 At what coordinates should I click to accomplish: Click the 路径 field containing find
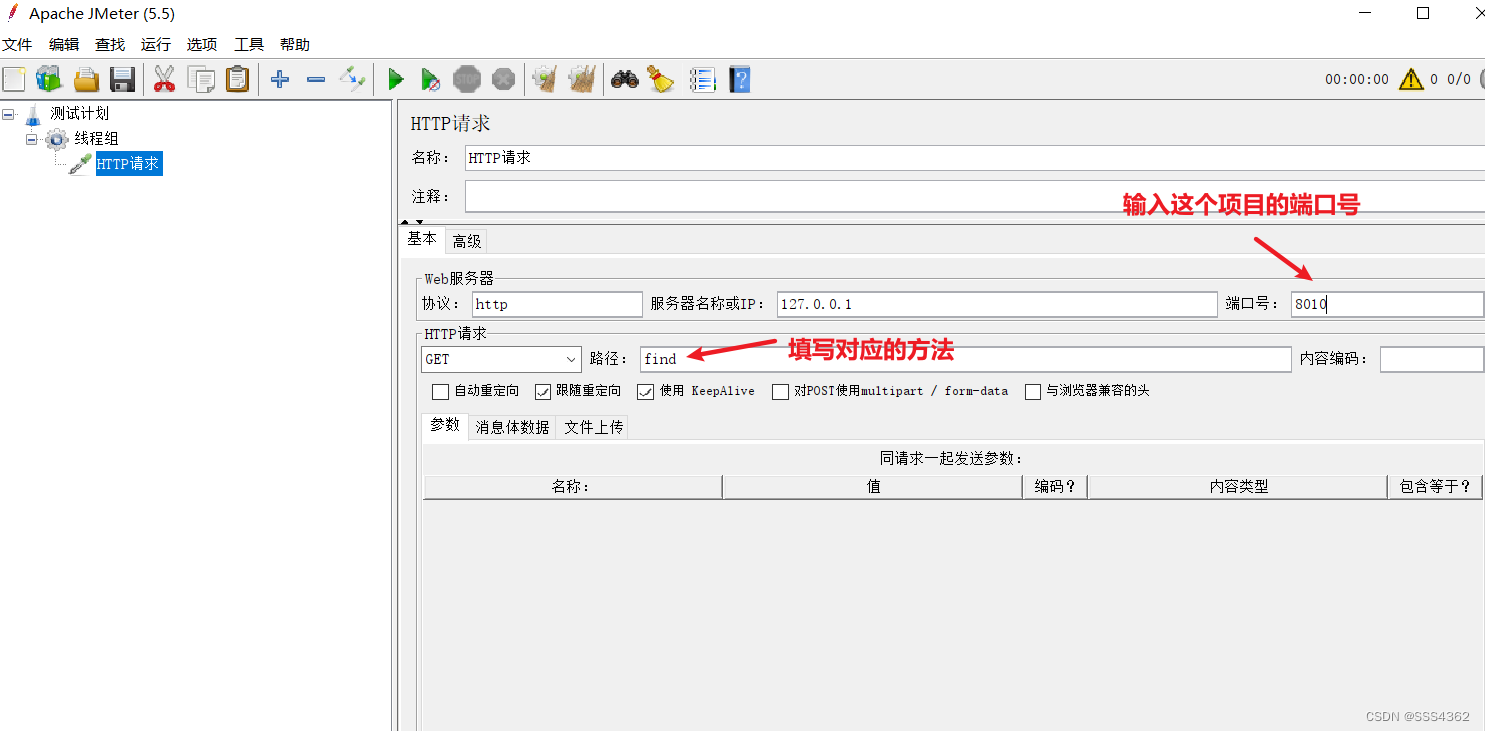click(966, 359)
